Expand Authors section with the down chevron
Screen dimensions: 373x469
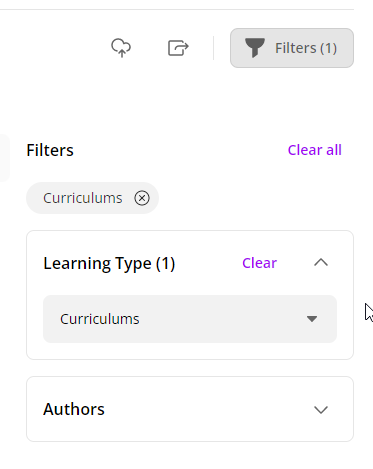coord(321,410)
